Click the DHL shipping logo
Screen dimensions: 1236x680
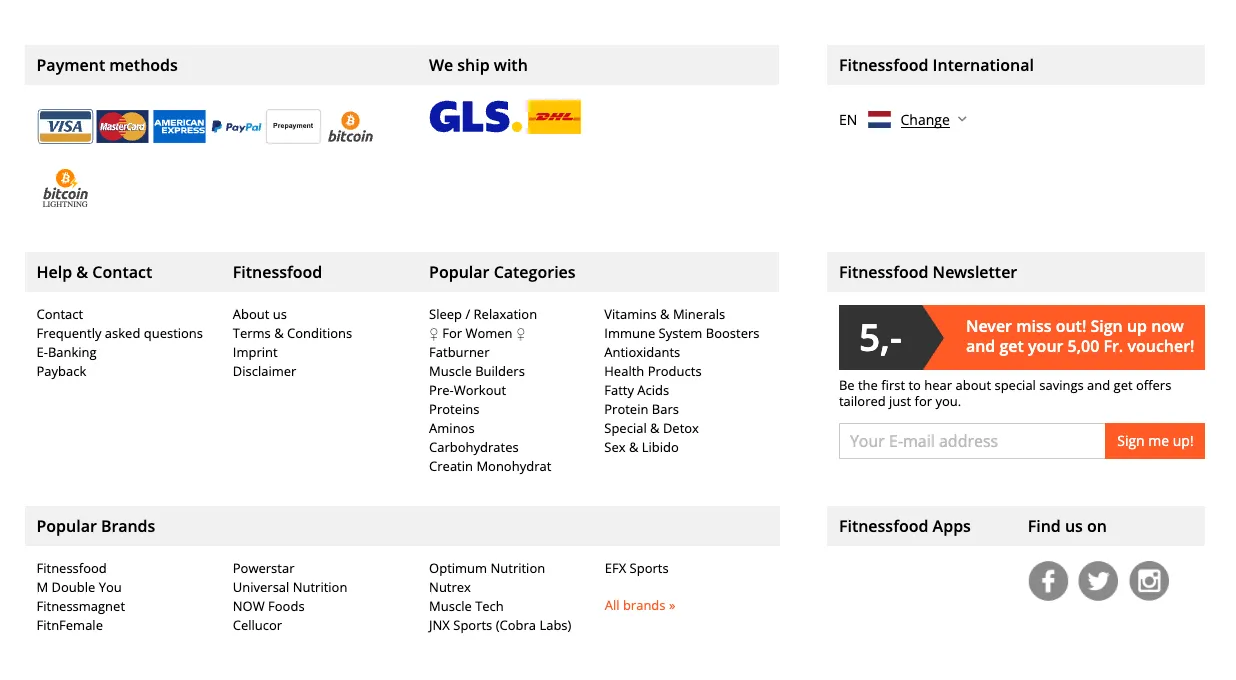554,117
